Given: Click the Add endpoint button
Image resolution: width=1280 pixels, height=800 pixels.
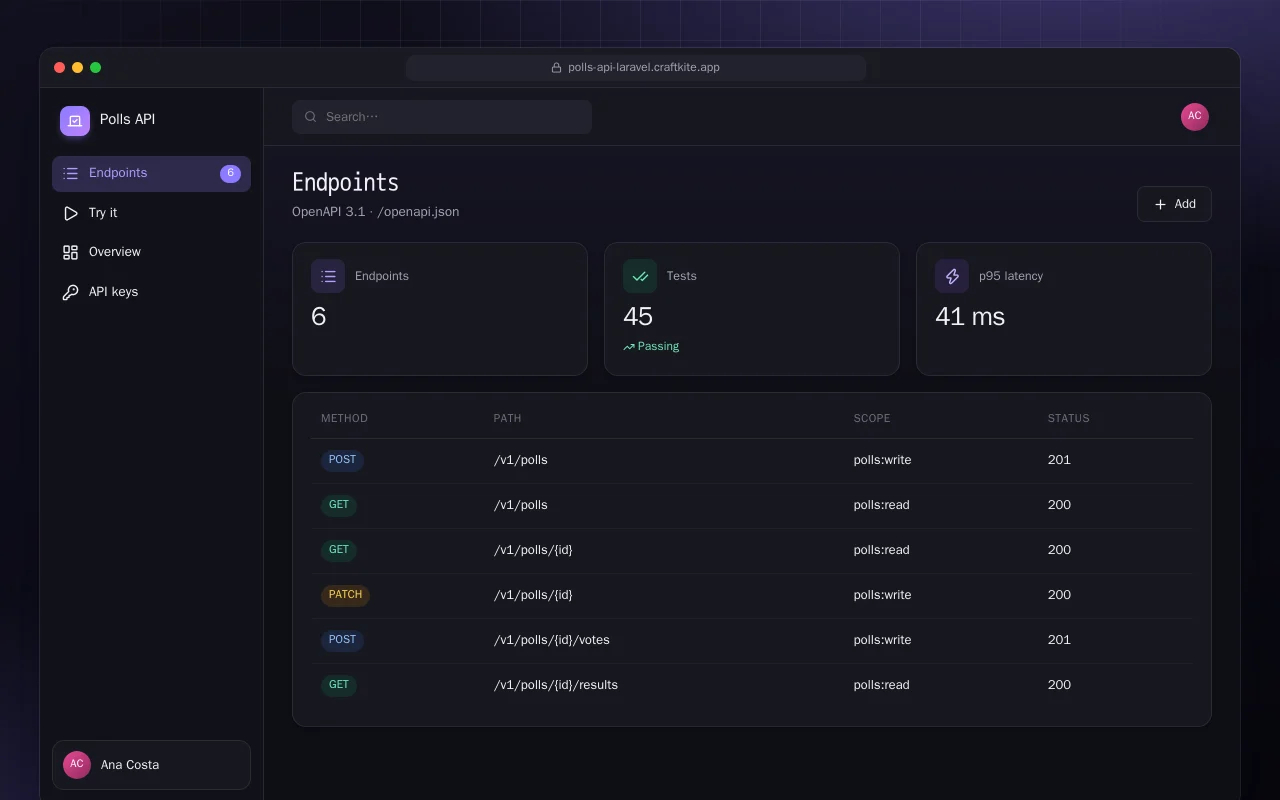Looking at the screenshot, I should point(1174,204).
